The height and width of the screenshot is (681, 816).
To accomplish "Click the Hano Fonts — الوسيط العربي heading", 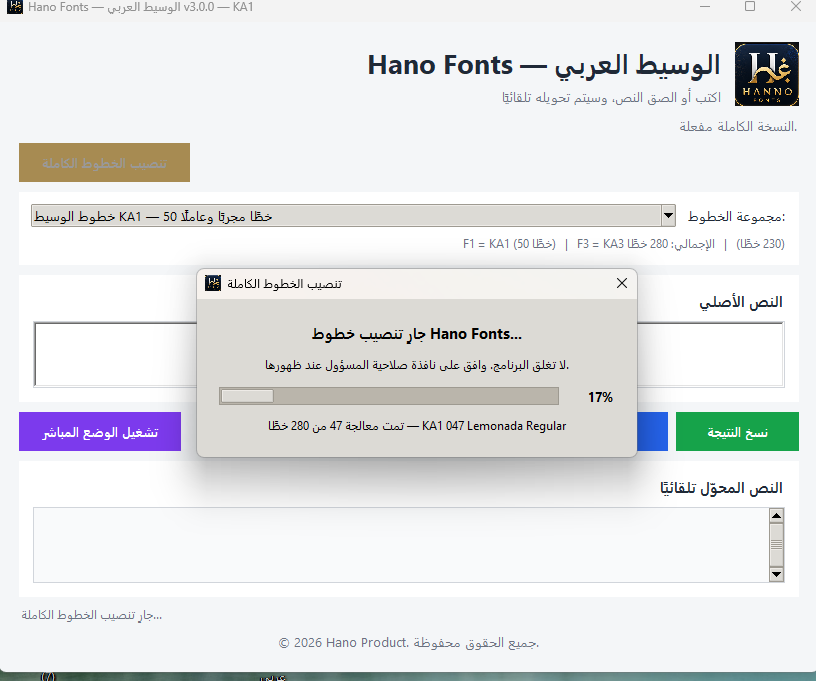I will [544, 66].
